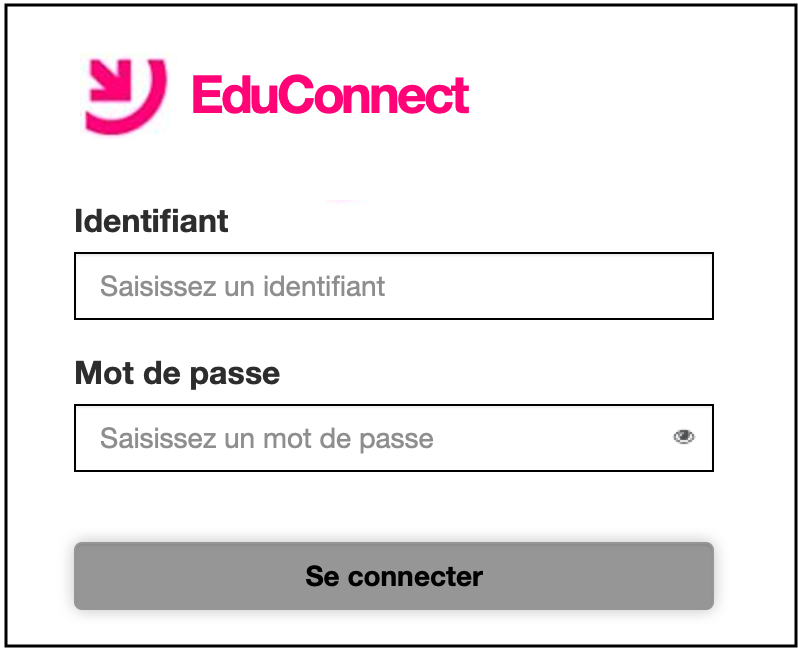Toggle password visibility in Mot de passe field
This screenshot has width=798, height=652.
click(683, 437)
